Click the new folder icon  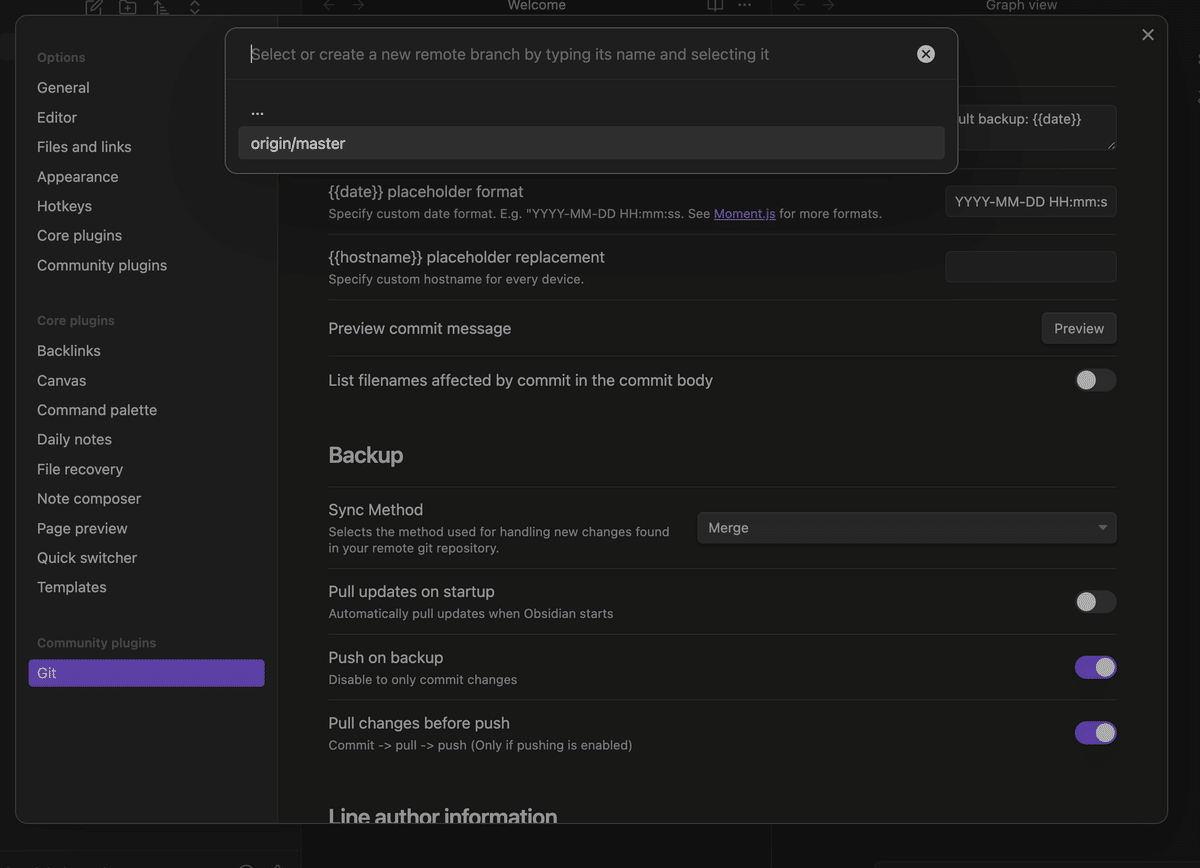(x=128, y=7)
